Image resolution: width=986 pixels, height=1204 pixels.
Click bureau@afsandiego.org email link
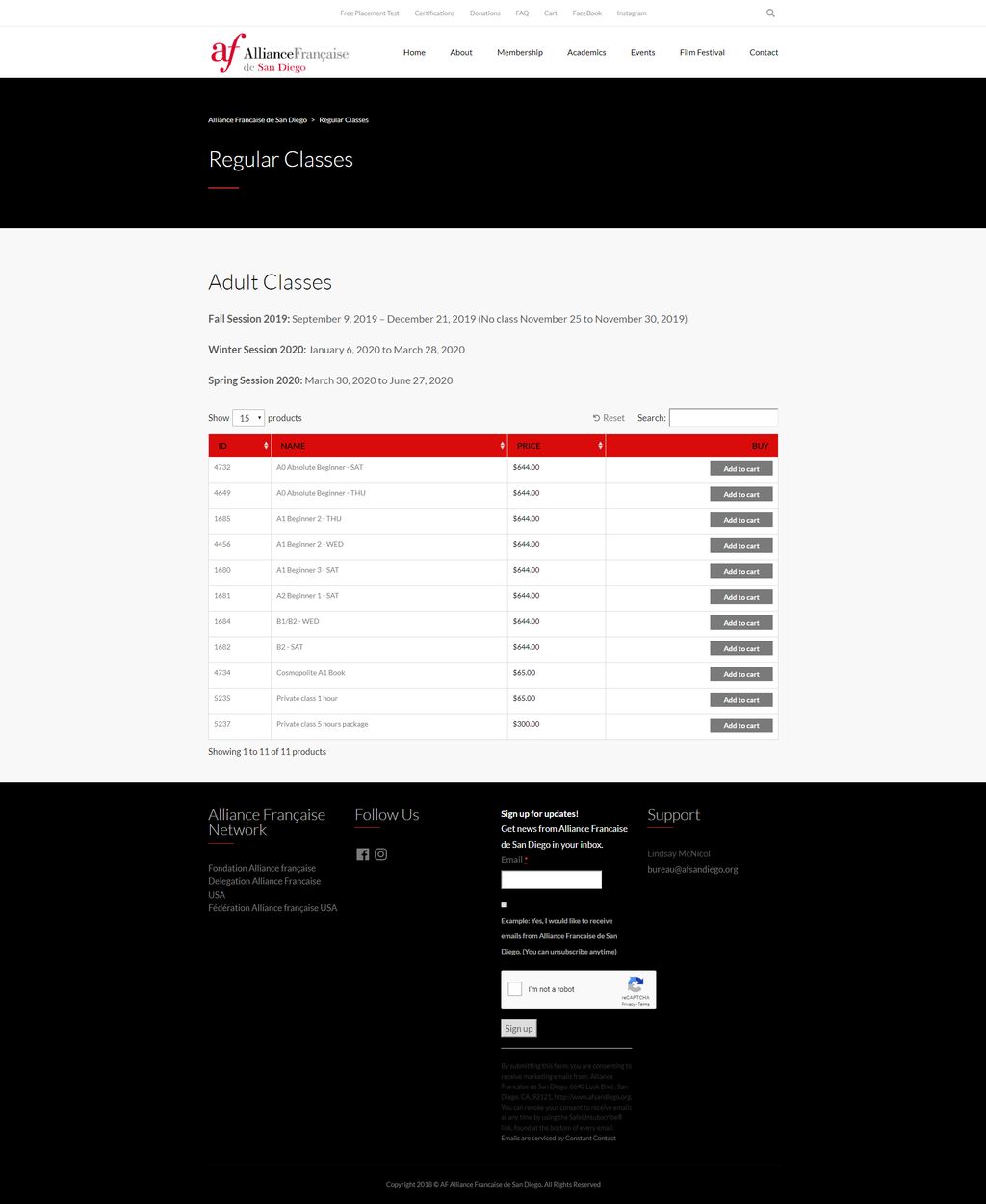[692, 870]
